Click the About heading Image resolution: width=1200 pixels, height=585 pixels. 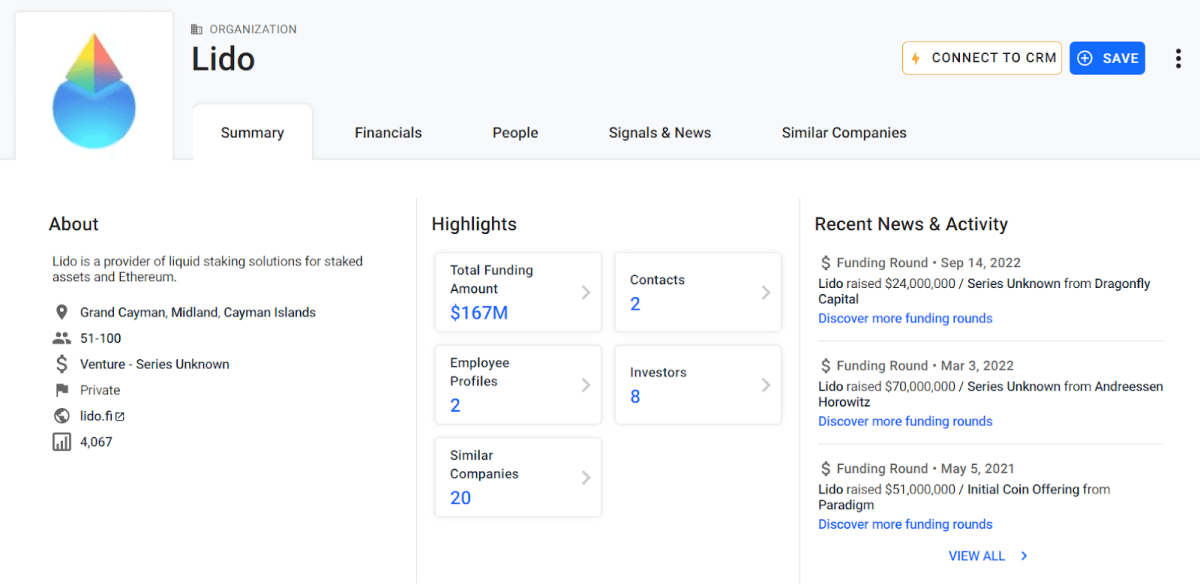74,224
